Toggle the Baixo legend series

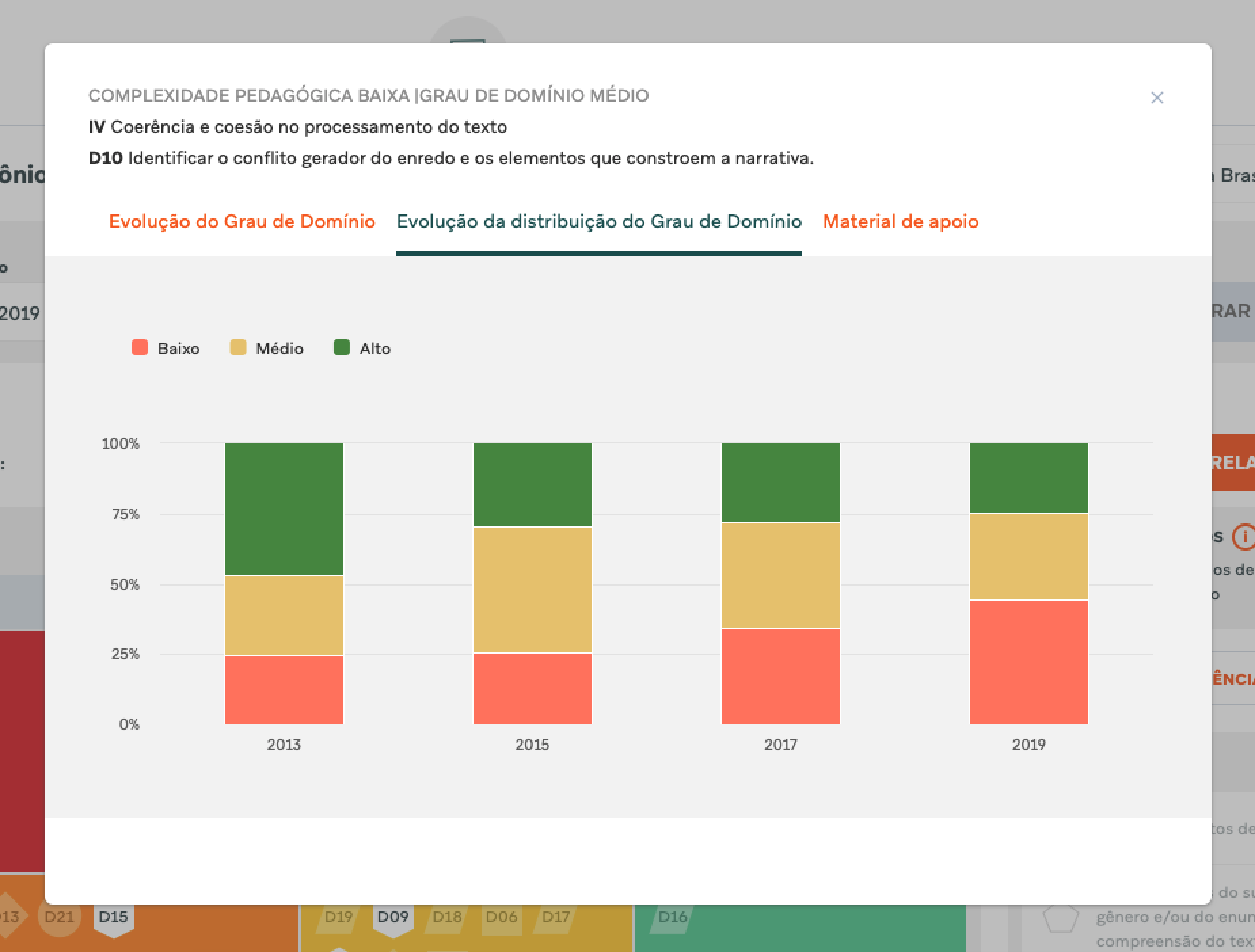coord(166,348)
